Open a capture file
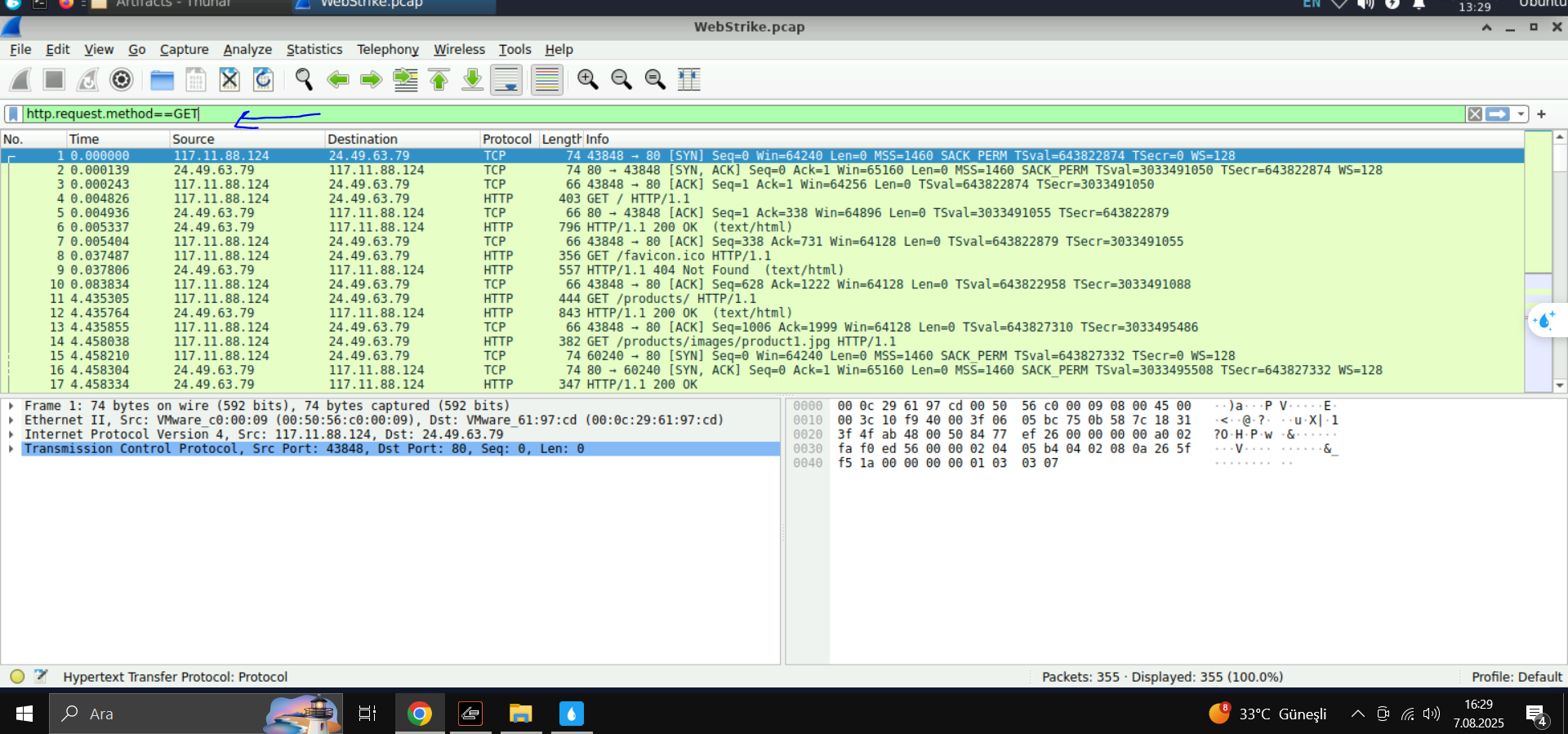 click(162, 79)
